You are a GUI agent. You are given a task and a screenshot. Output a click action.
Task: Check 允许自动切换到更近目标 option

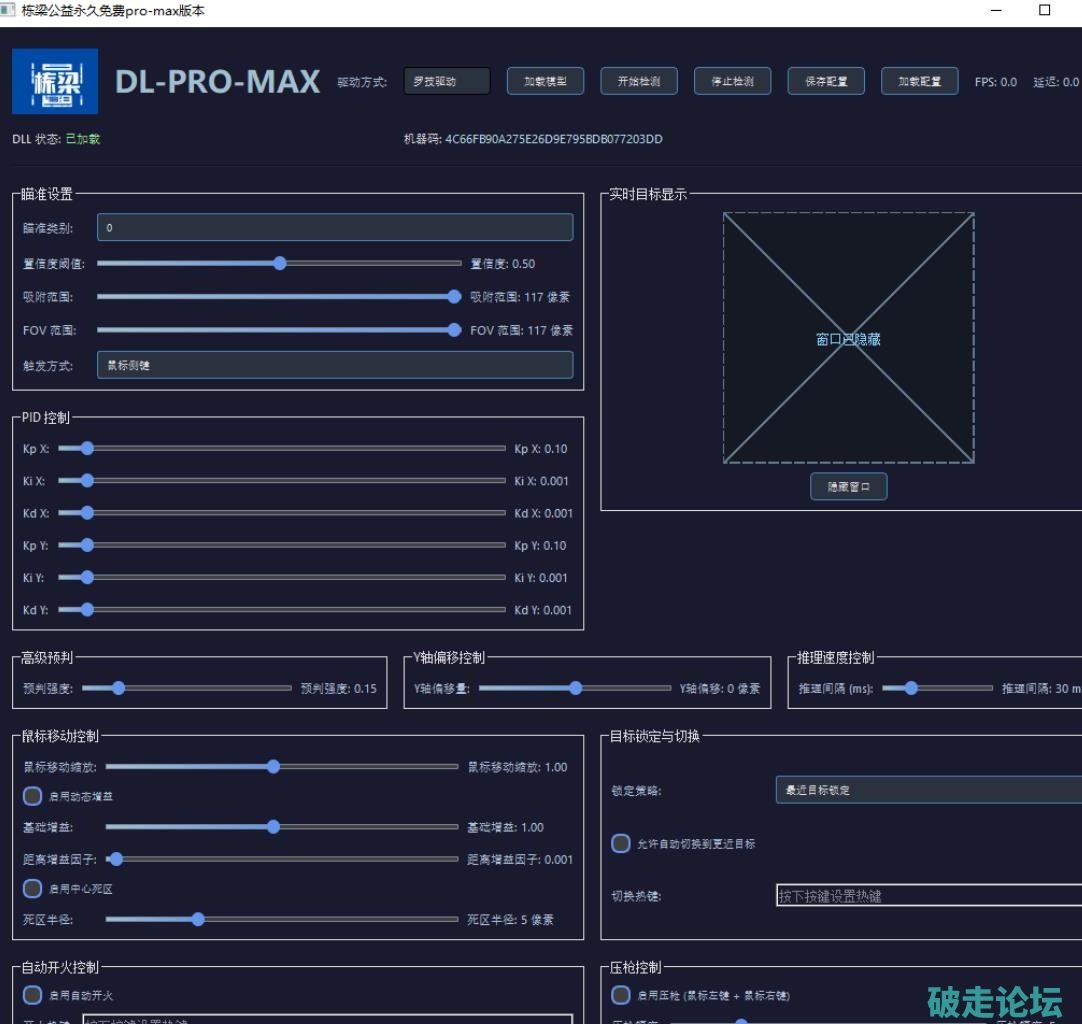[621, 843]
